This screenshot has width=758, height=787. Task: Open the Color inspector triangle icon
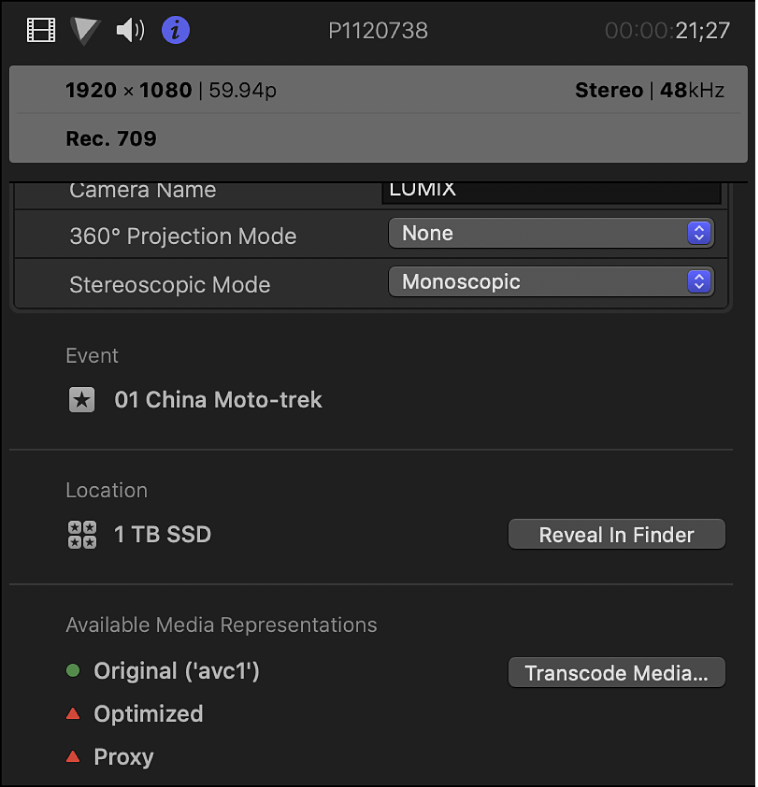tap(85, 31)
